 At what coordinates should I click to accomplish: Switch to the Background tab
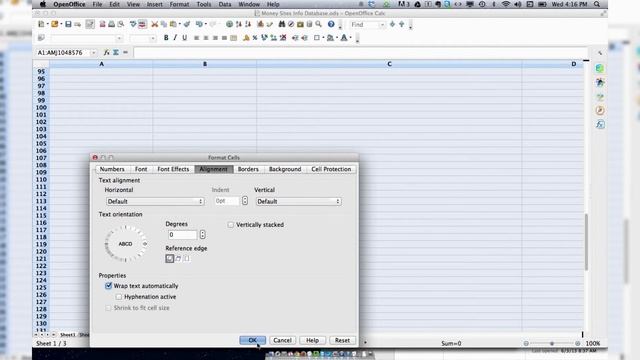click(x=285, y=169)
